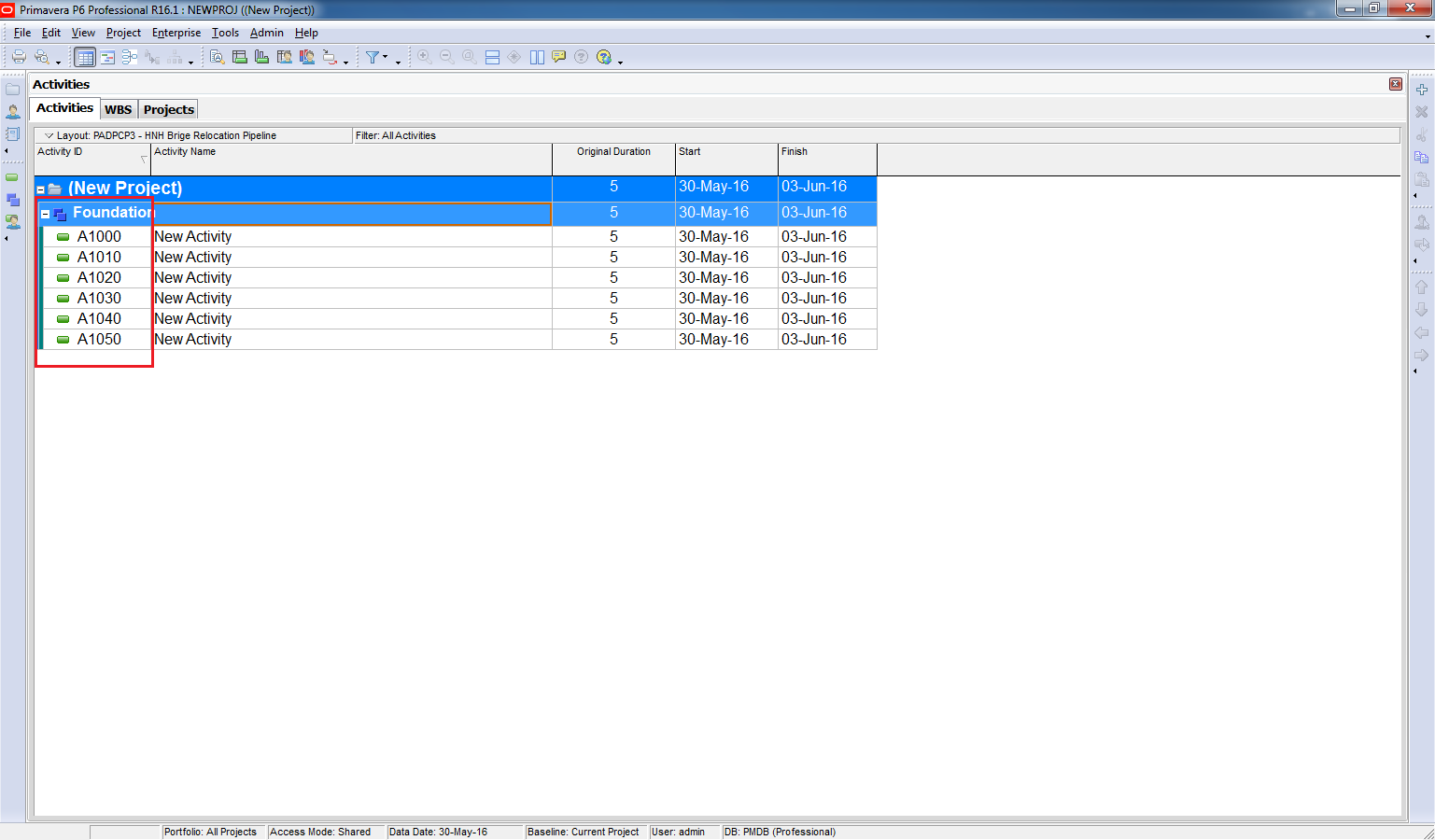This screenshot has height=840, width=1435.
Task: Click the Add plus icon on right sidebar
Action: pos(1421,90)
